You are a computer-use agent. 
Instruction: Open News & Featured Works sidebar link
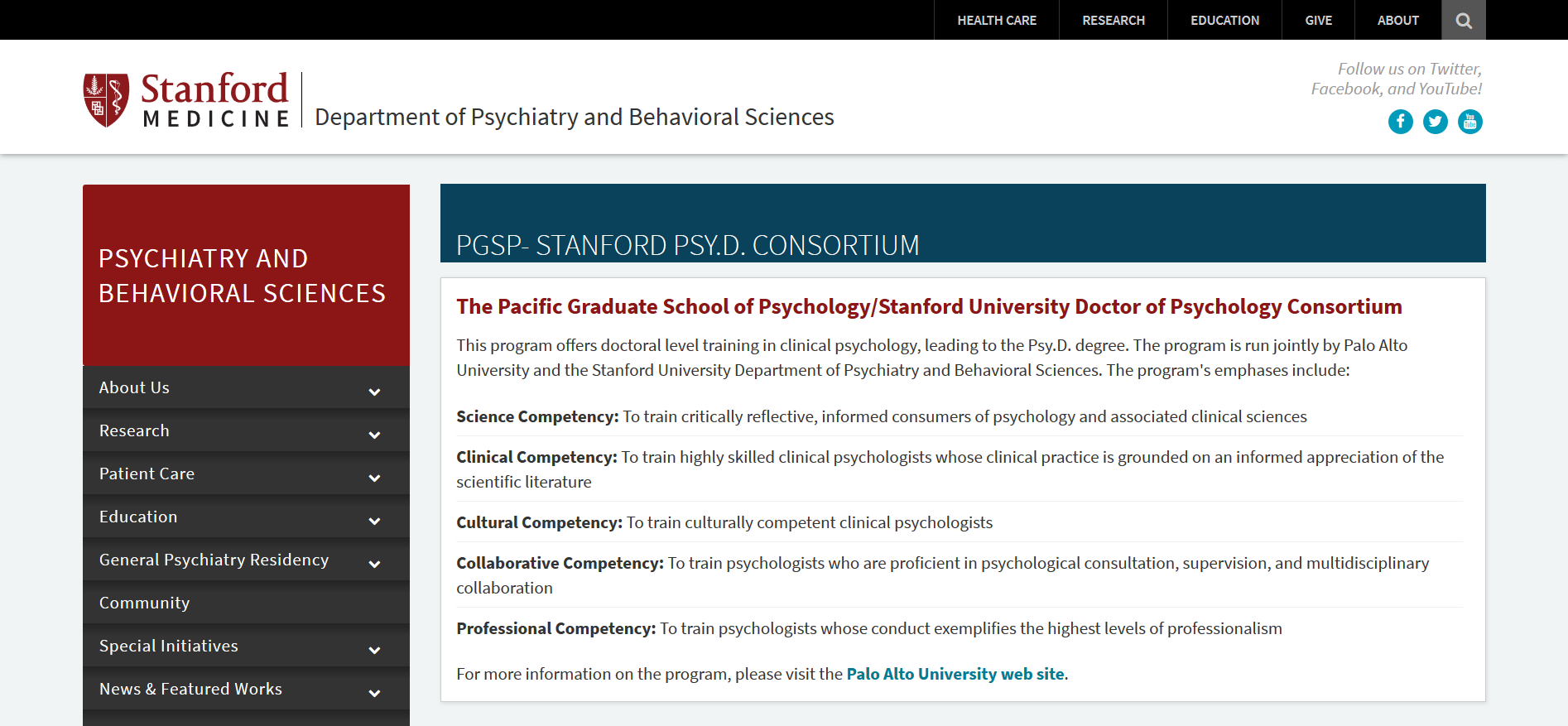coord(190,689)
